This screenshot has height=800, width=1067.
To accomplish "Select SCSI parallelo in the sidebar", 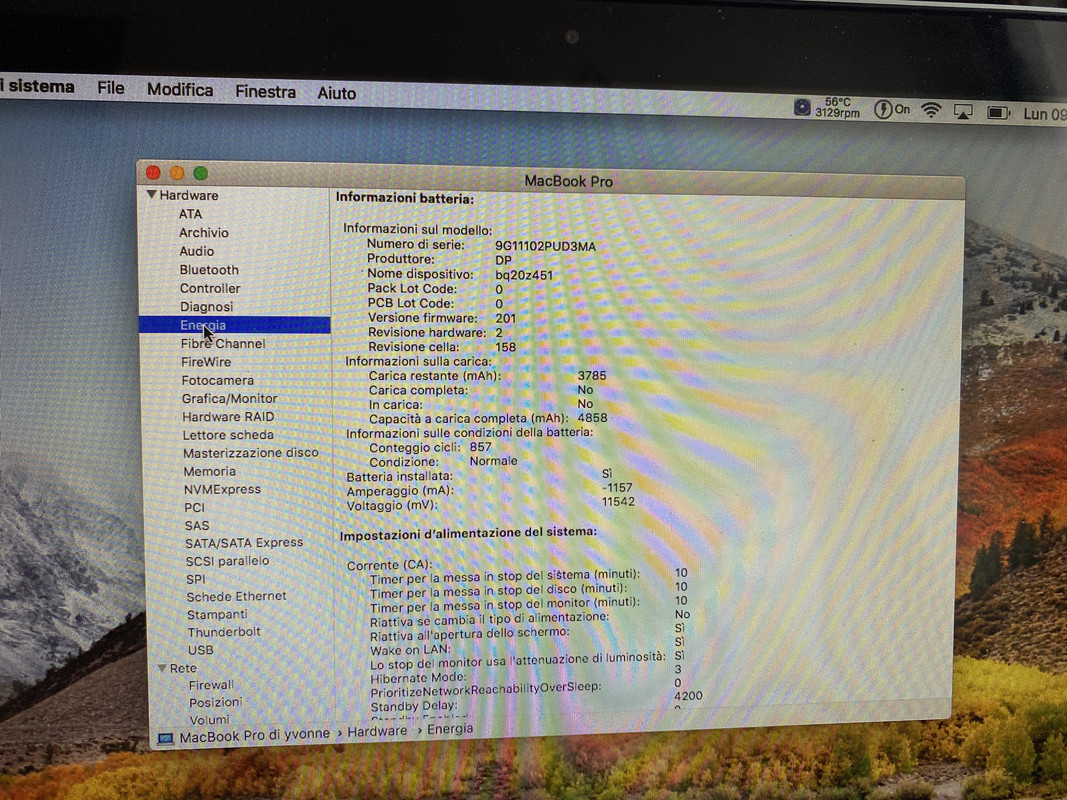I will pyautogui.click(x=227, y=561).
